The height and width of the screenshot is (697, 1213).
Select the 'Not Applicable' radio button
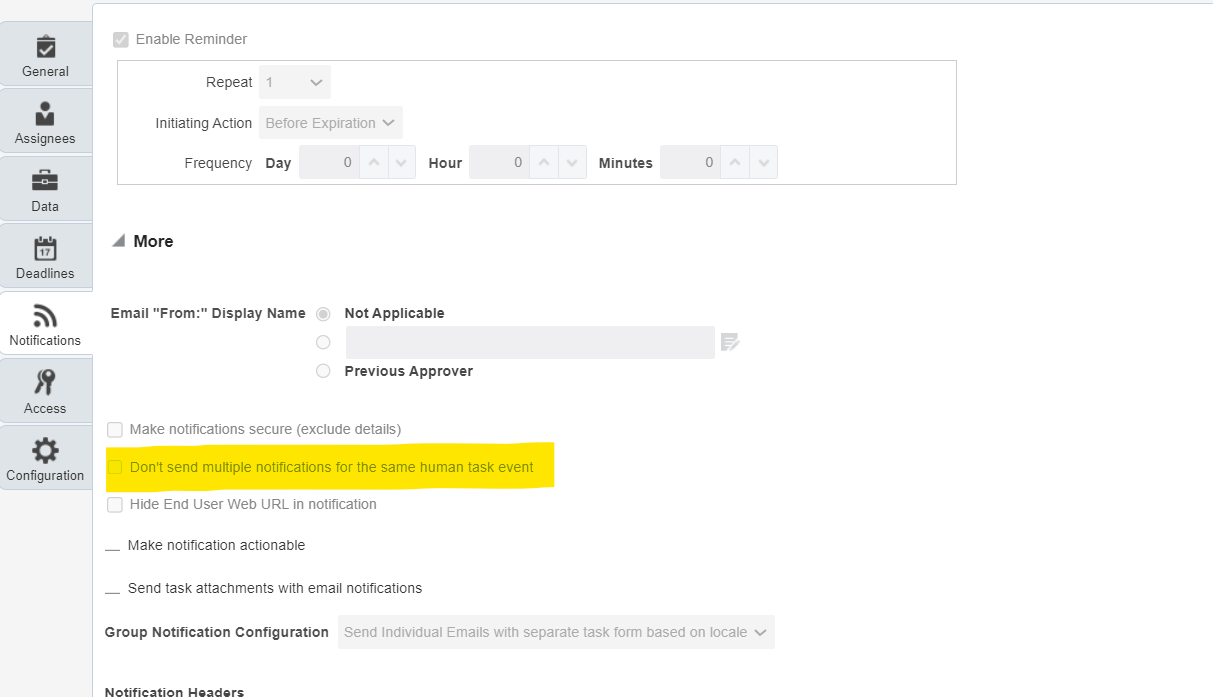[x=323, y=313]
